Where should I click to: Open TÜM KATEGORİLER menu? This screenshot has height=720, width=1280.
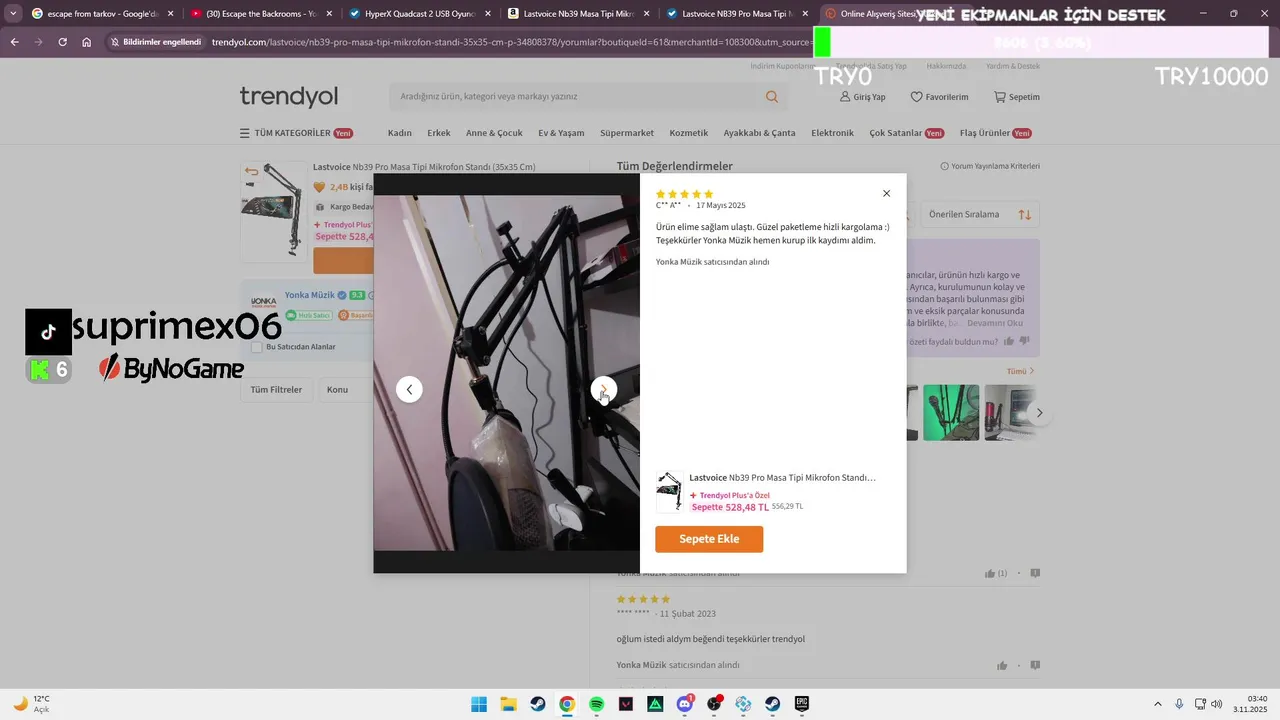coord(296,133)
